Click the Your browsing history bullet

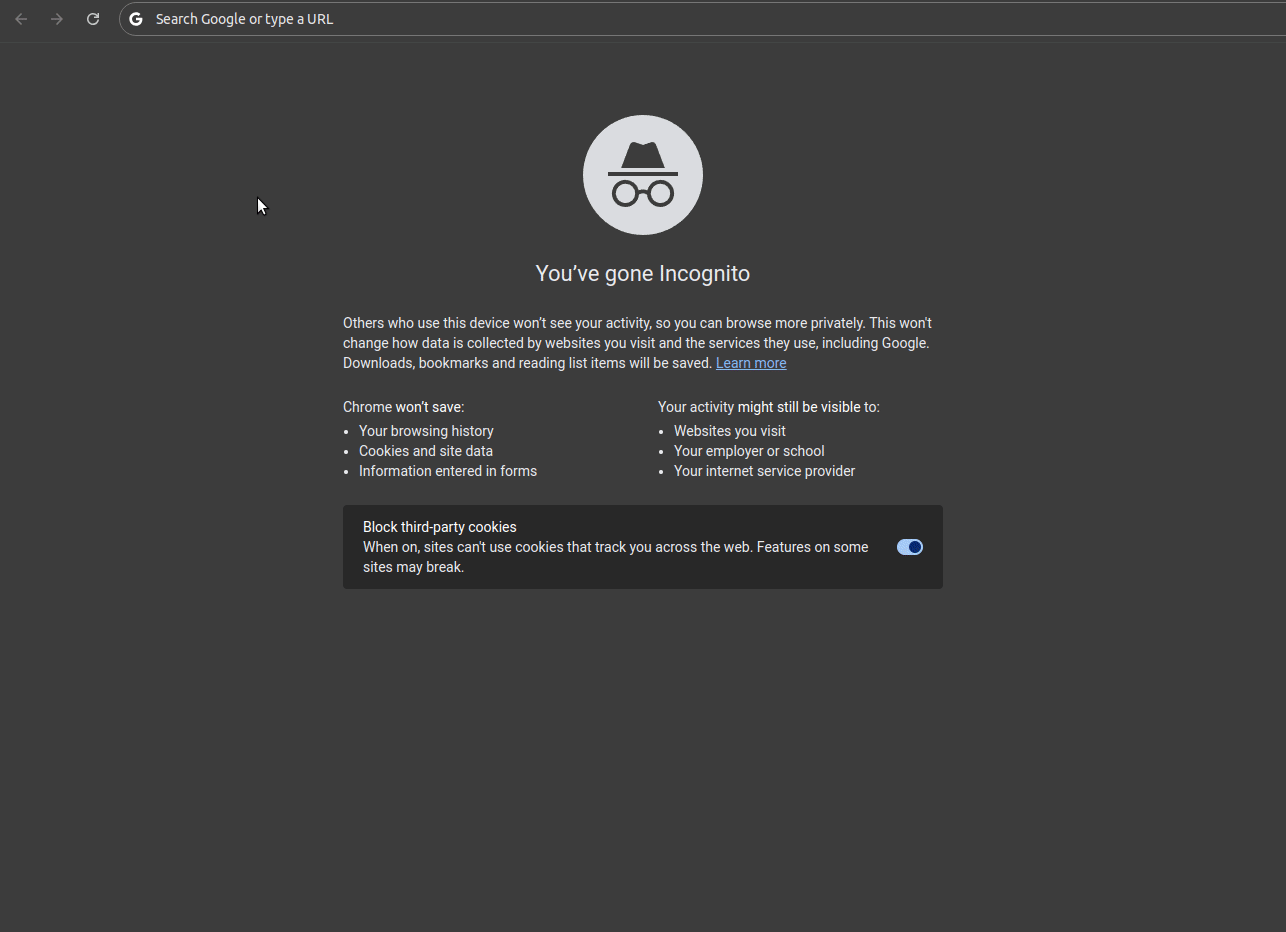click(x=426, y=431)
